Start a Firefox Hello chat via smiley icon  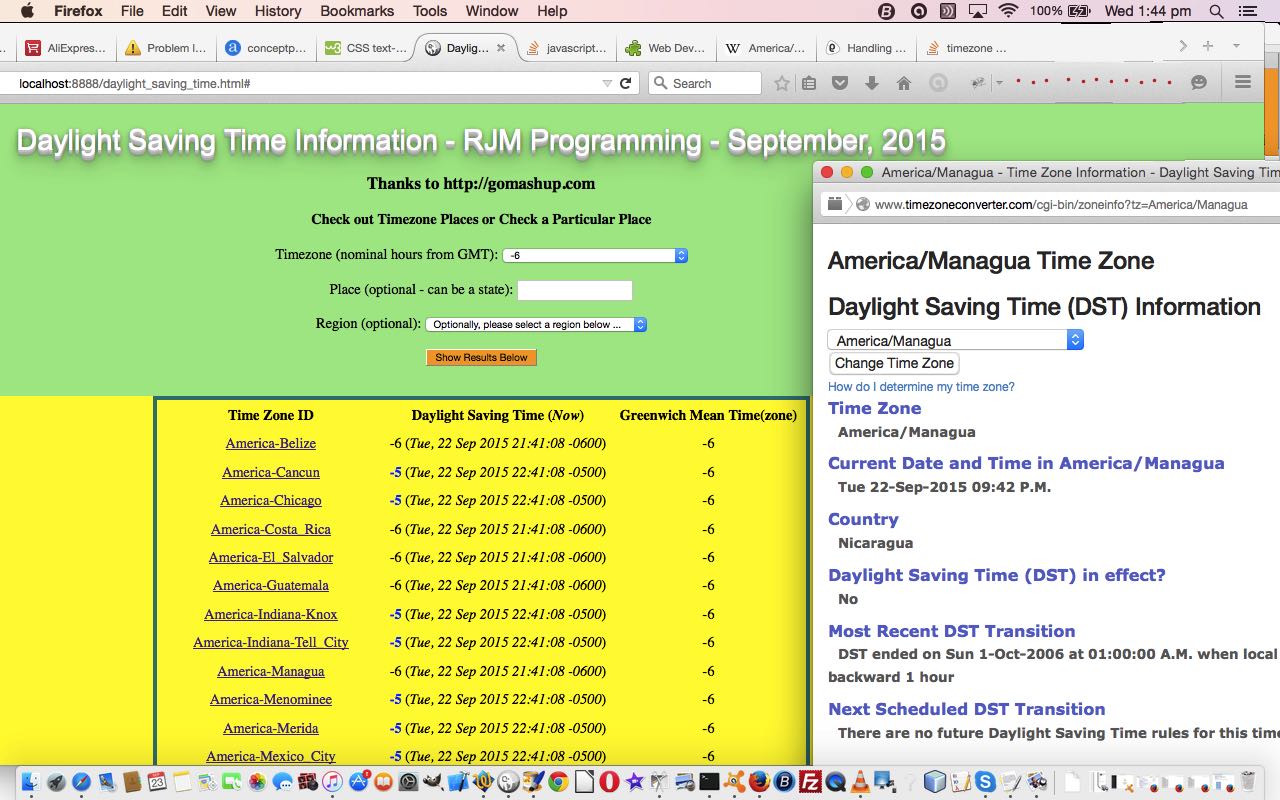coord(1198,82)
